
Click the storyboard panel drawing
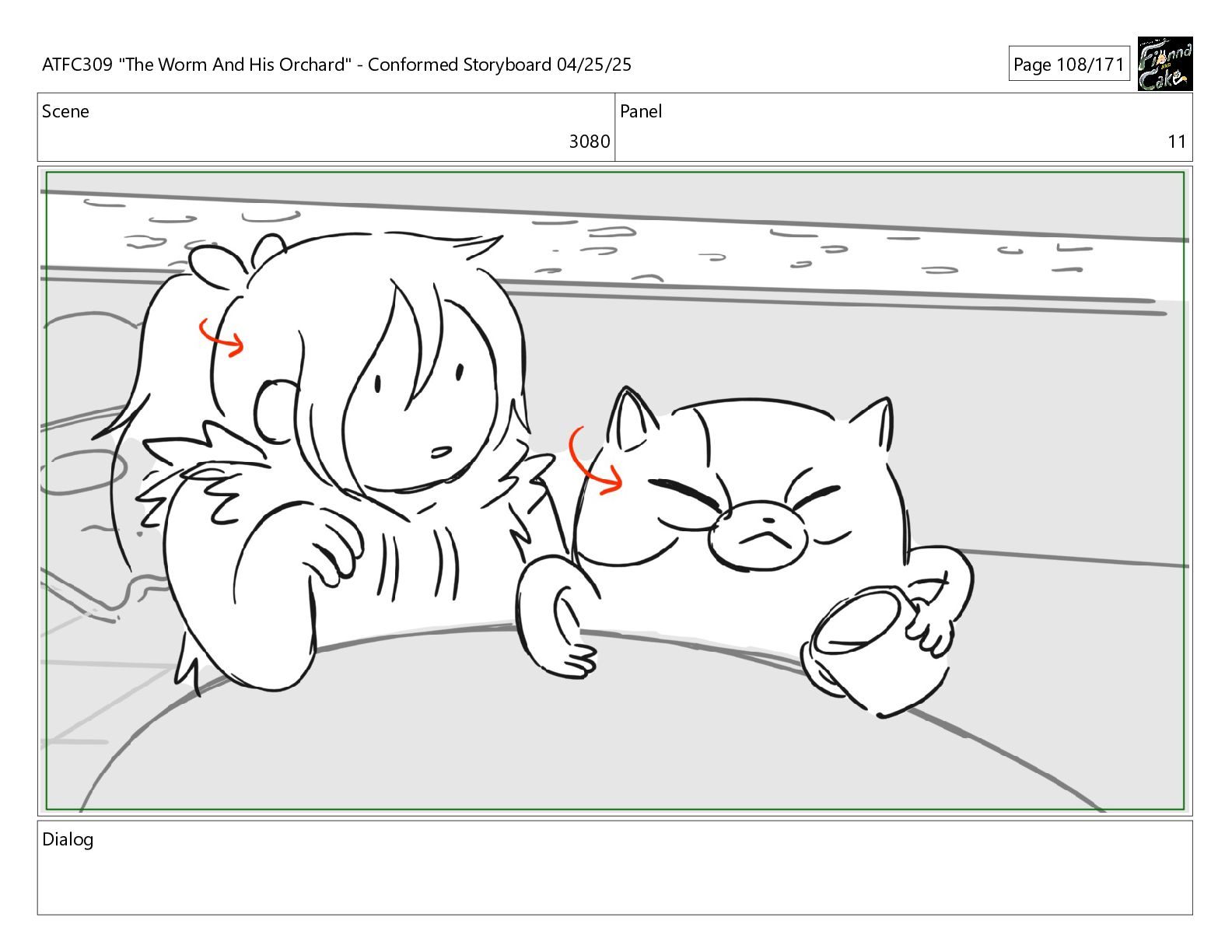pyautogui.click(x=614, y=491)
